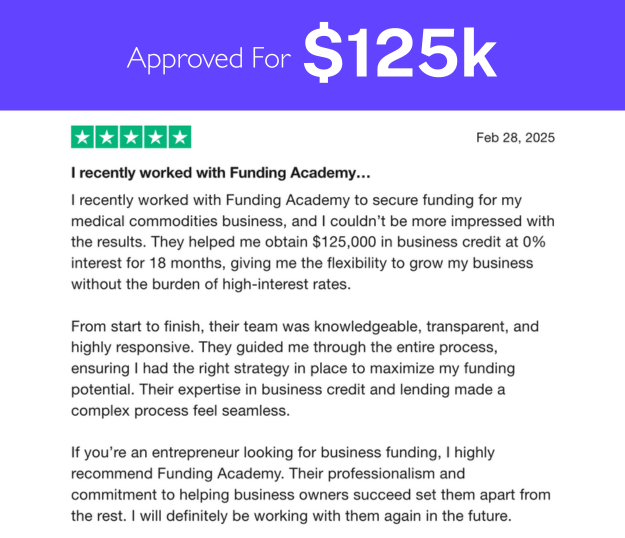625x538 pixels.
Task: Click the $125k headline amount
Action: pyautogui.click(x=400, y=53)
